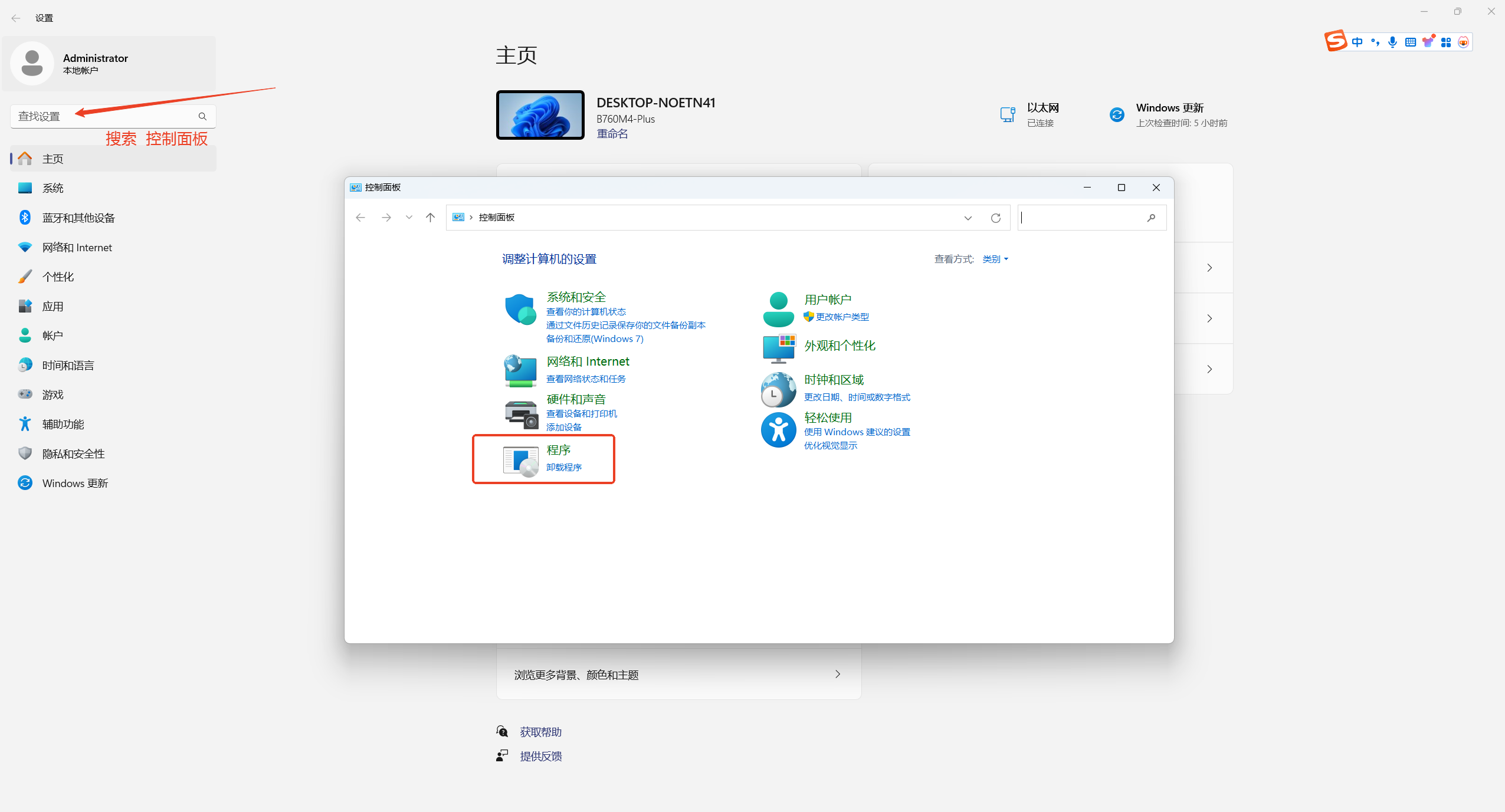
Task: Click the refresh icon in address bar
Action: coord(996,218)
